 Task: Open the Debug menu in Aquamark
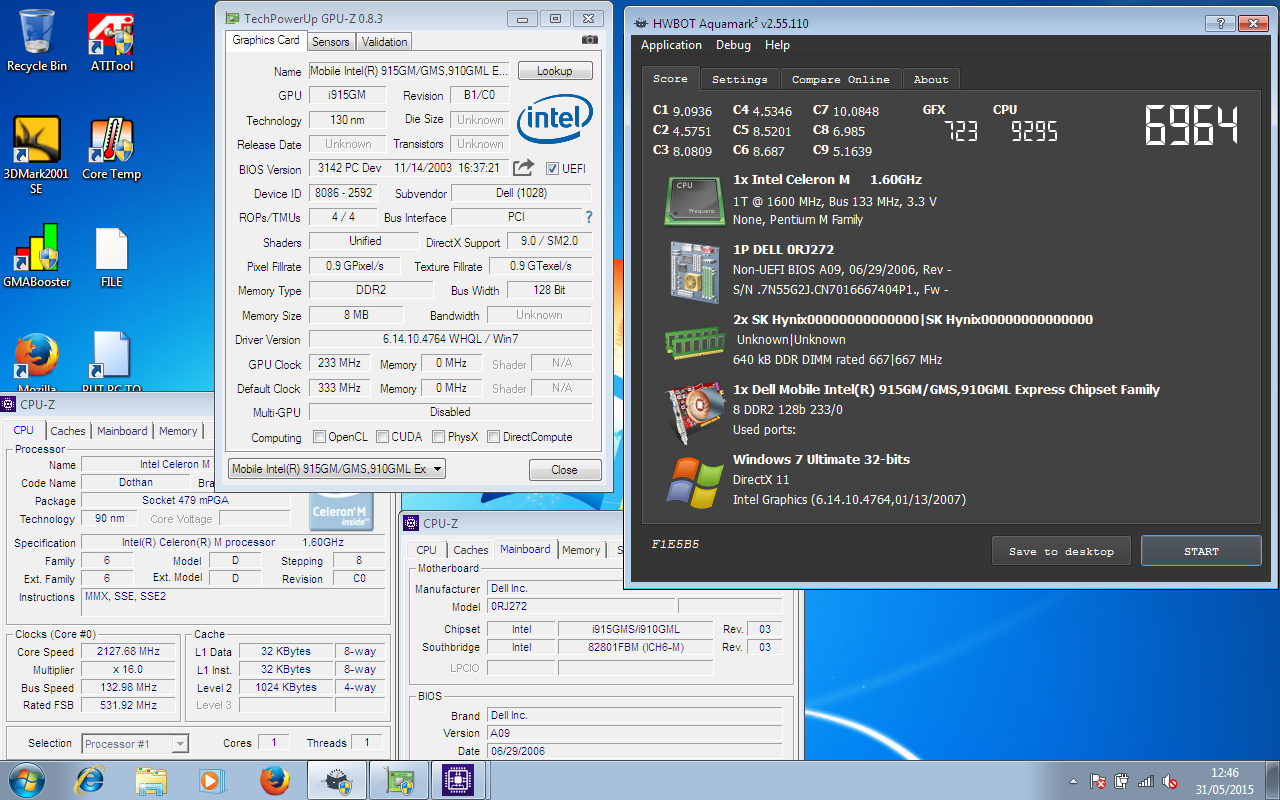click(733, 45)
